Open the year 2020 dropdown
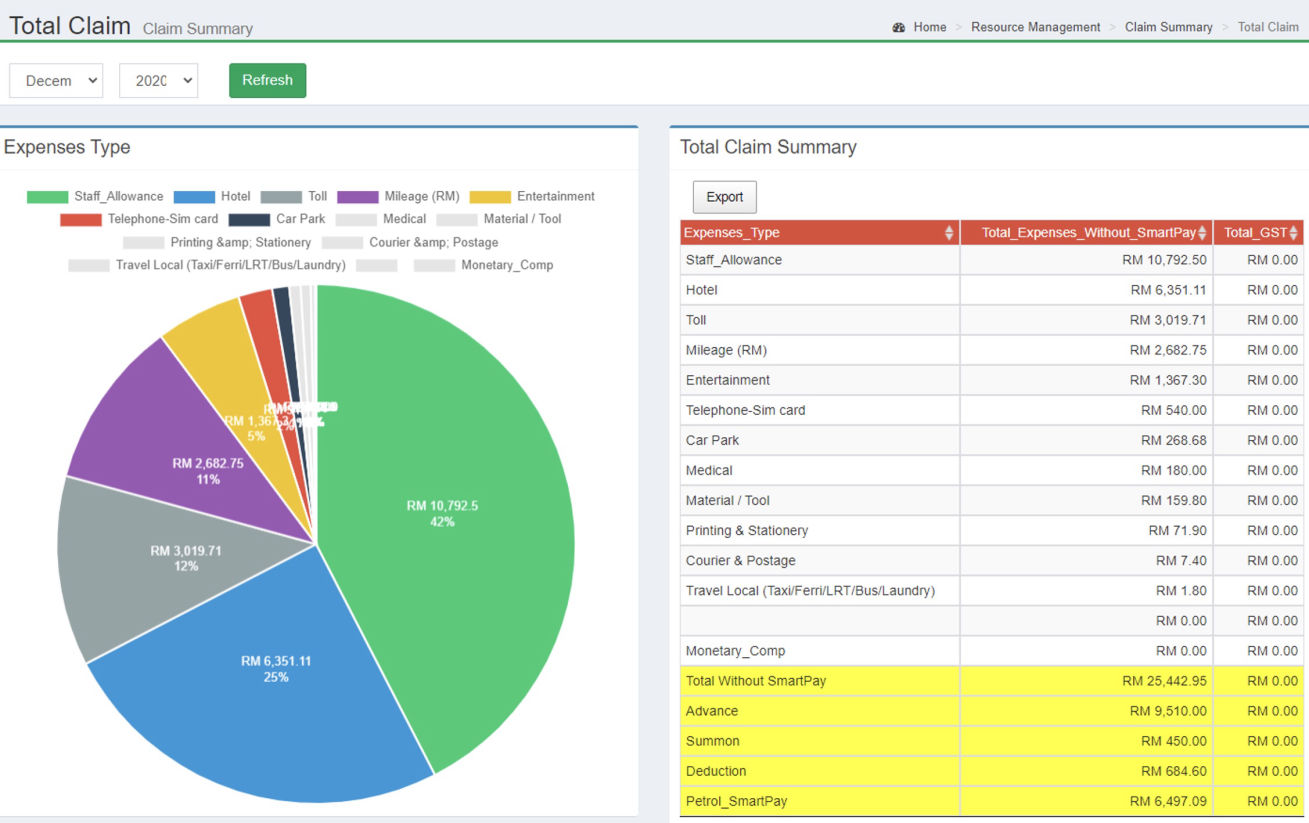This screenshot has height=823, width=1309. pyautogui.click(x=158, y=81)
